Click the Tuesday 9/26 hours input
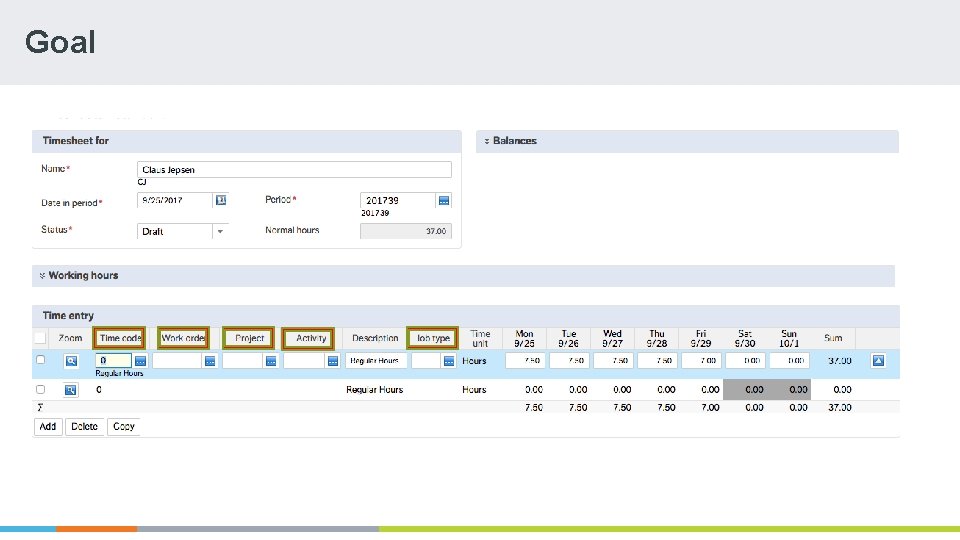This screenshot has width=960, height=540. click(569, 361)
